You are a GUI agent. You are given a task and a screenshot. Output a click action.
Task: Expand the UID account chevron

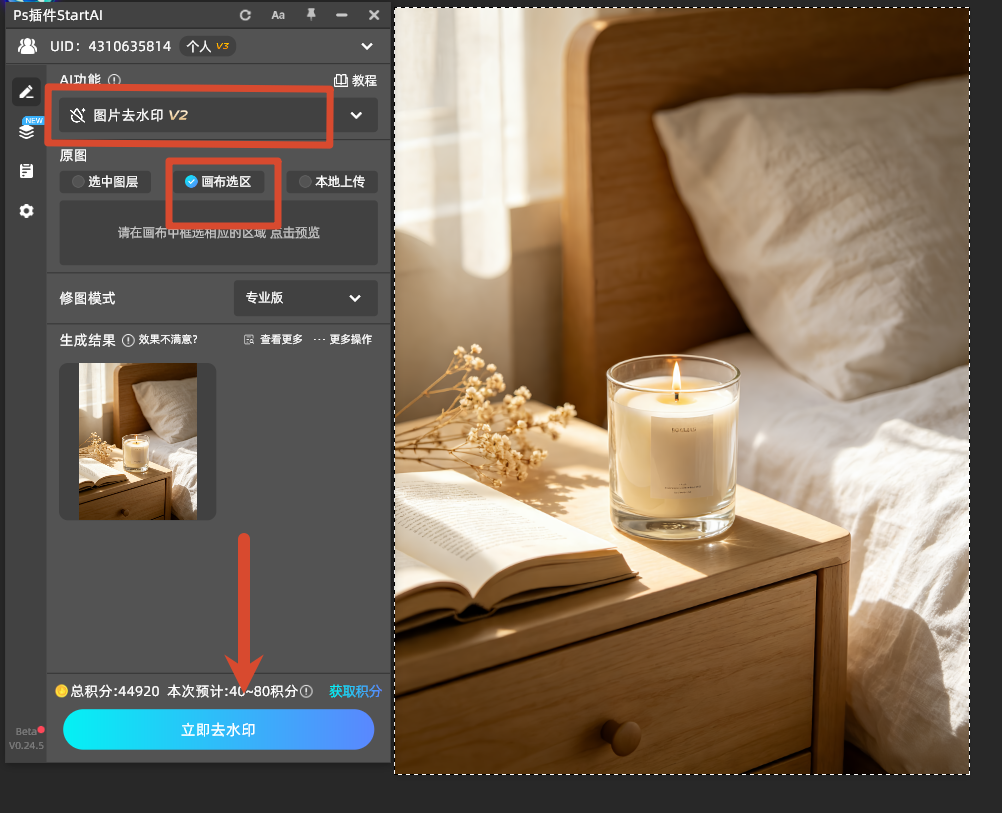tap(367, 46)
